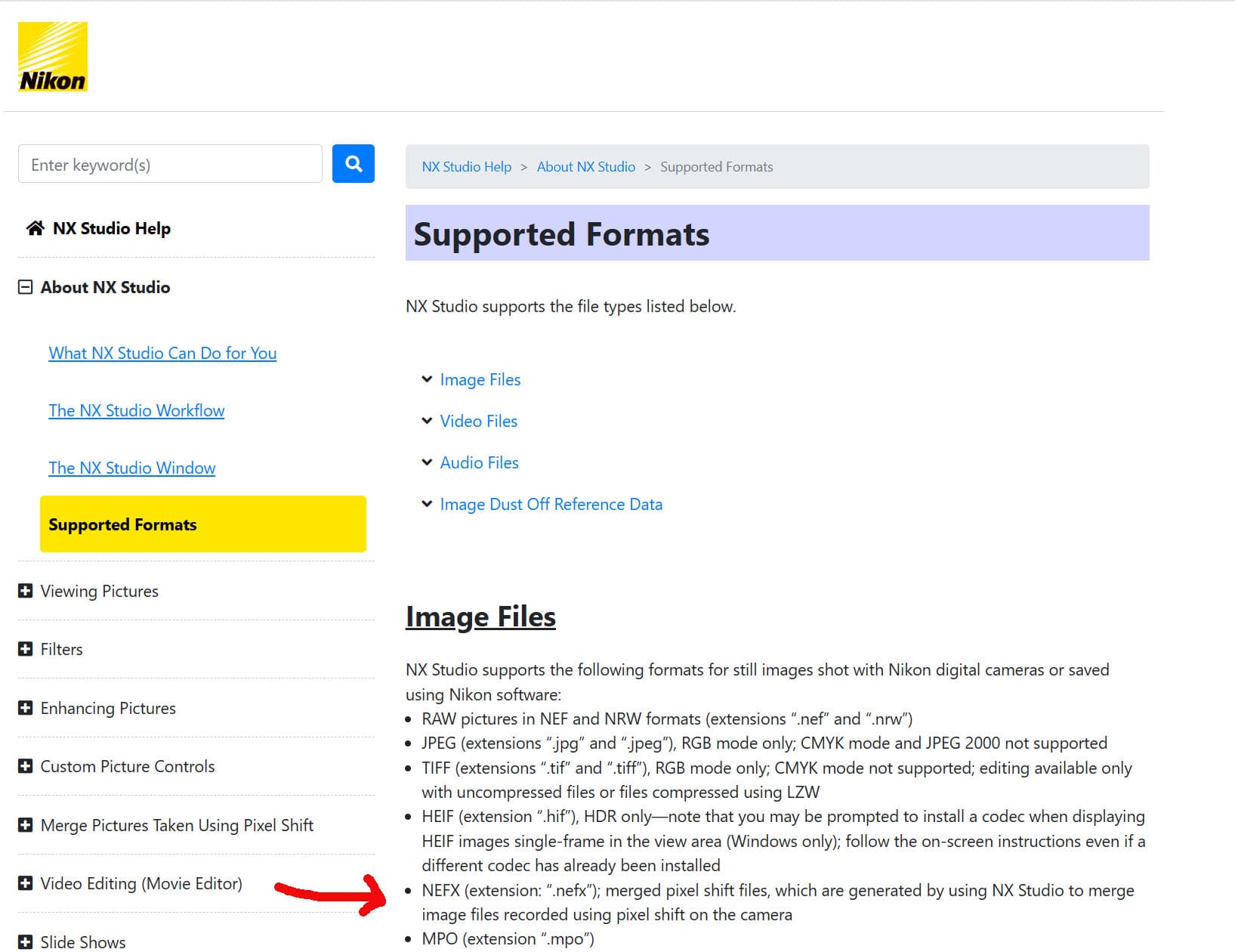Click the Supported Formats breadcrumb text
1235x952 pixels.
[x=716, y=167]
